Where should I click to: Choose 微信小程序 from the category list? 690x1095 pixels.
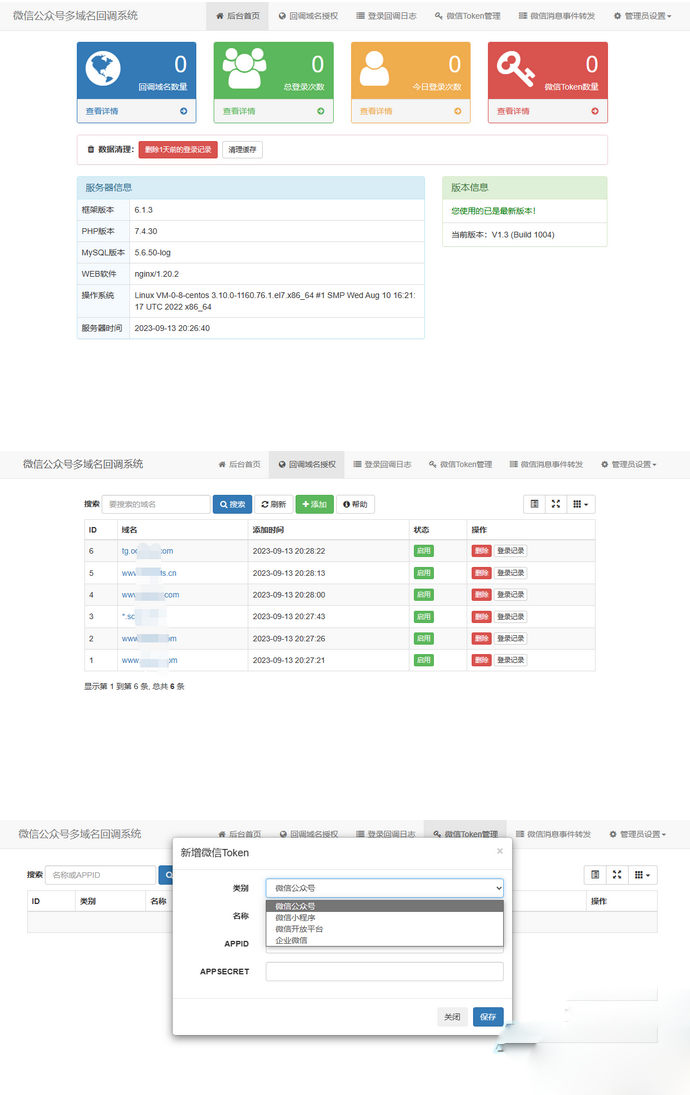point(300,918)
